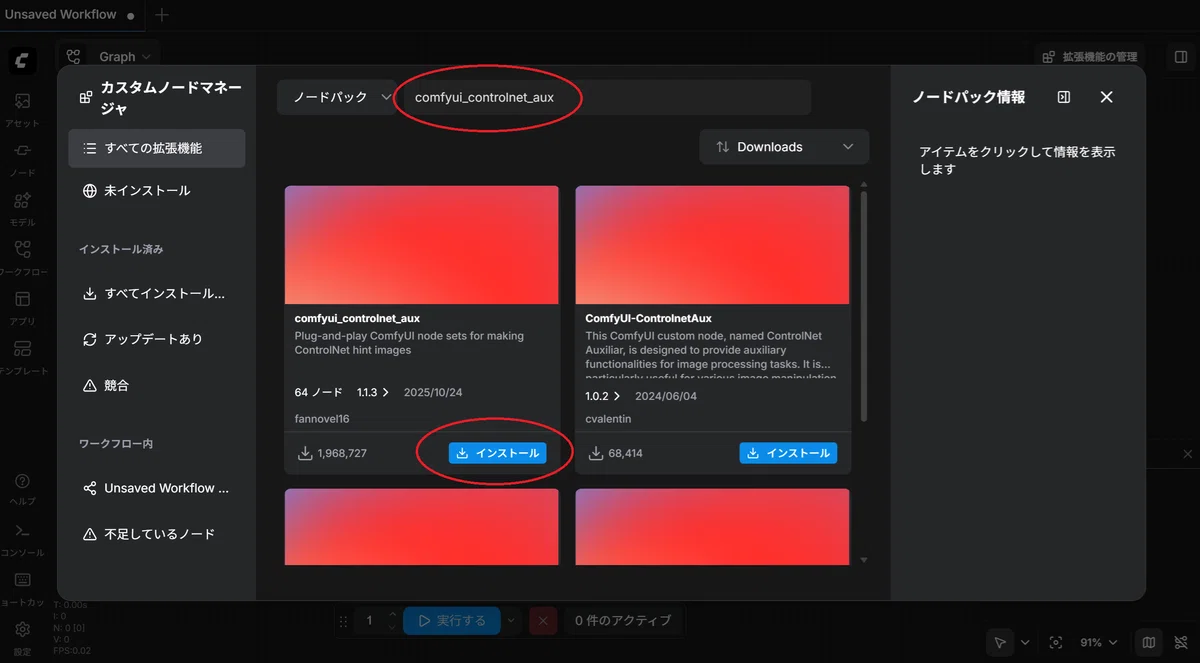Viewport: 1200px width, 663px height.
Task: Open Settings gear in sidebar
Action: coord(22,630)
